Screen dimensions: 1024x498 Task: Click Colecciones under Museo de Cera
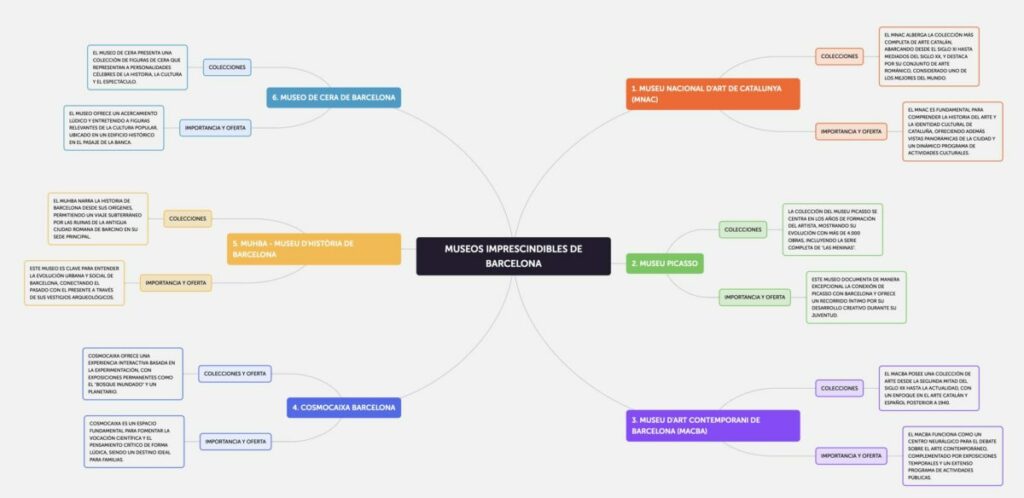227,67
